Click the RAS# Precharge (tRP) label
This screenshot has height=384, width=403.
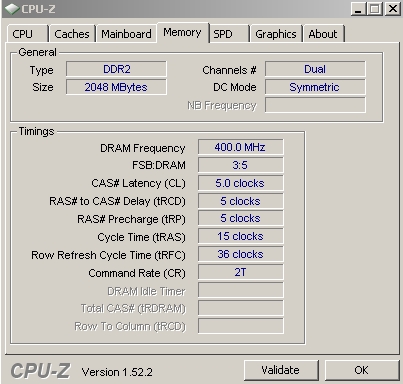(131, 219)
